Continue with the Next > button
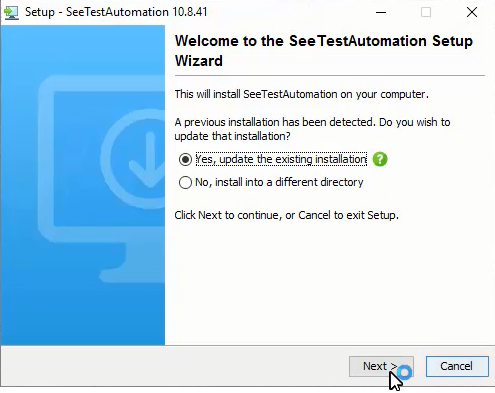495x393 pixels. (x=381, y=366)
